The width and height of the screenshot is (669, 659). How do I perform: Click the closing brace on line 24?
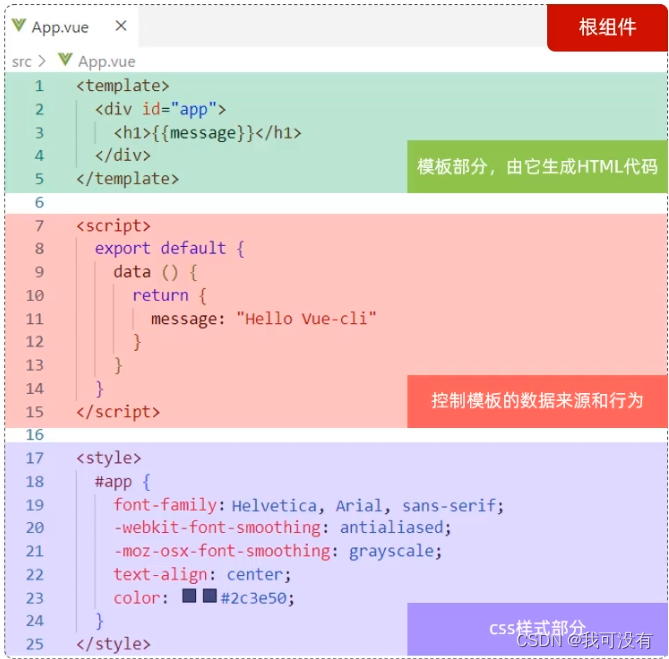pos(99,621)
